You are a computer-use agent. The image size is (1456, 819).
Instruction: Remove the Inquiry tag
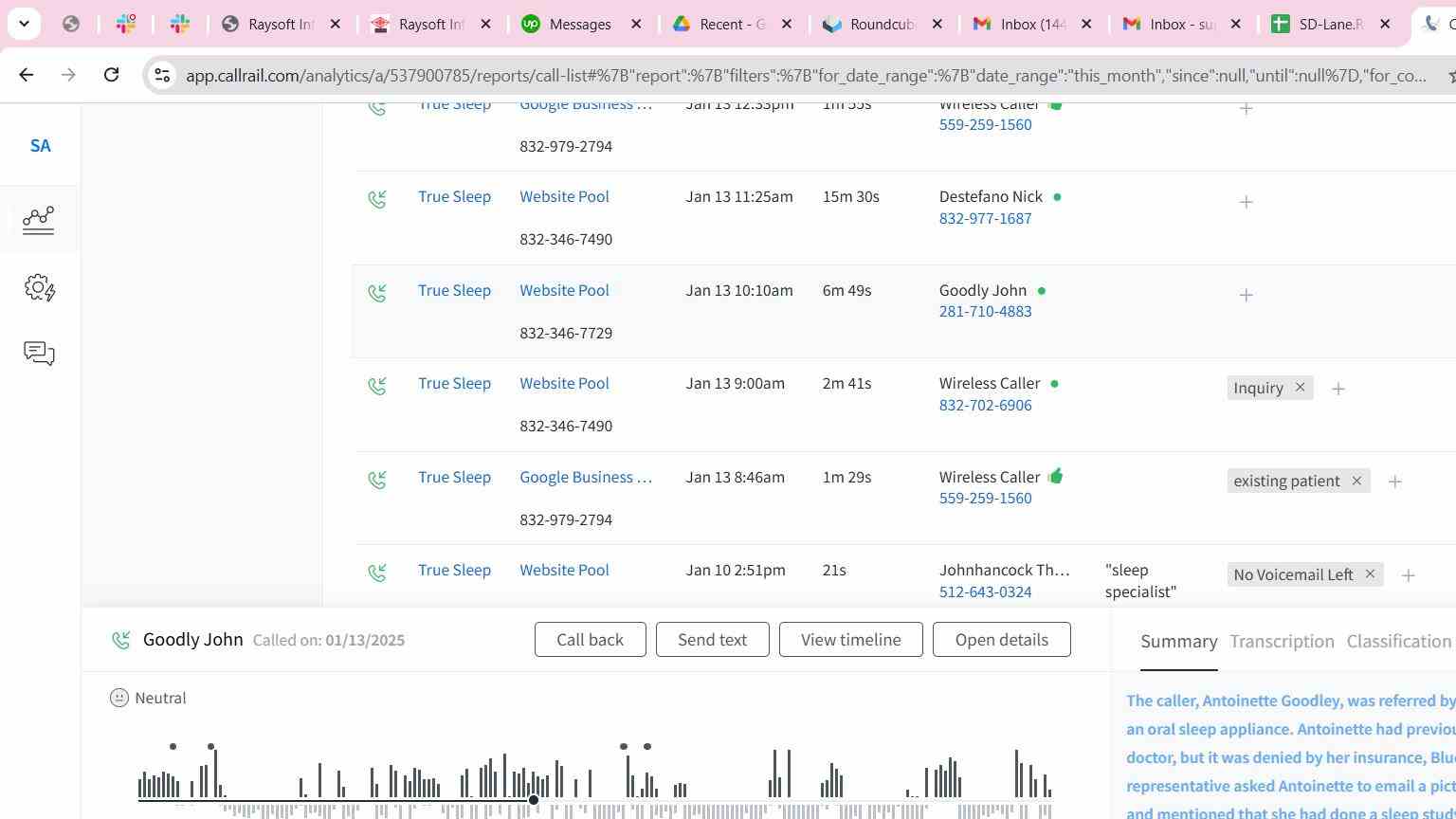[1300, 388]
